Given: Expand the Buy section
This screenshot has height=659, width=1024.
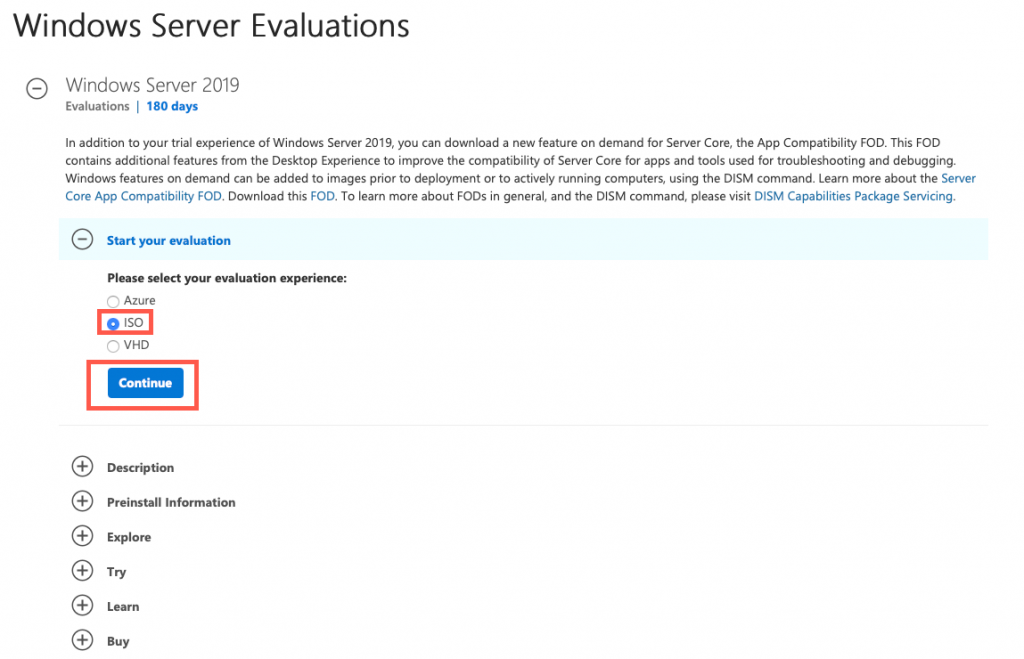Looking at the screenshot, I should tap(82, 639).
